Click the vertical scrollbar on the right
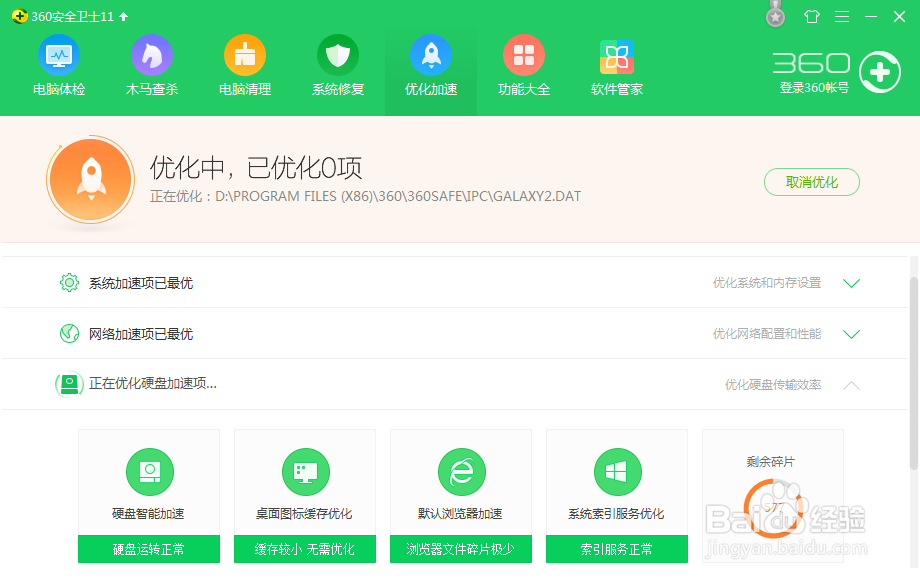Viewport: 920px width, 580px height. pos(914,374)
